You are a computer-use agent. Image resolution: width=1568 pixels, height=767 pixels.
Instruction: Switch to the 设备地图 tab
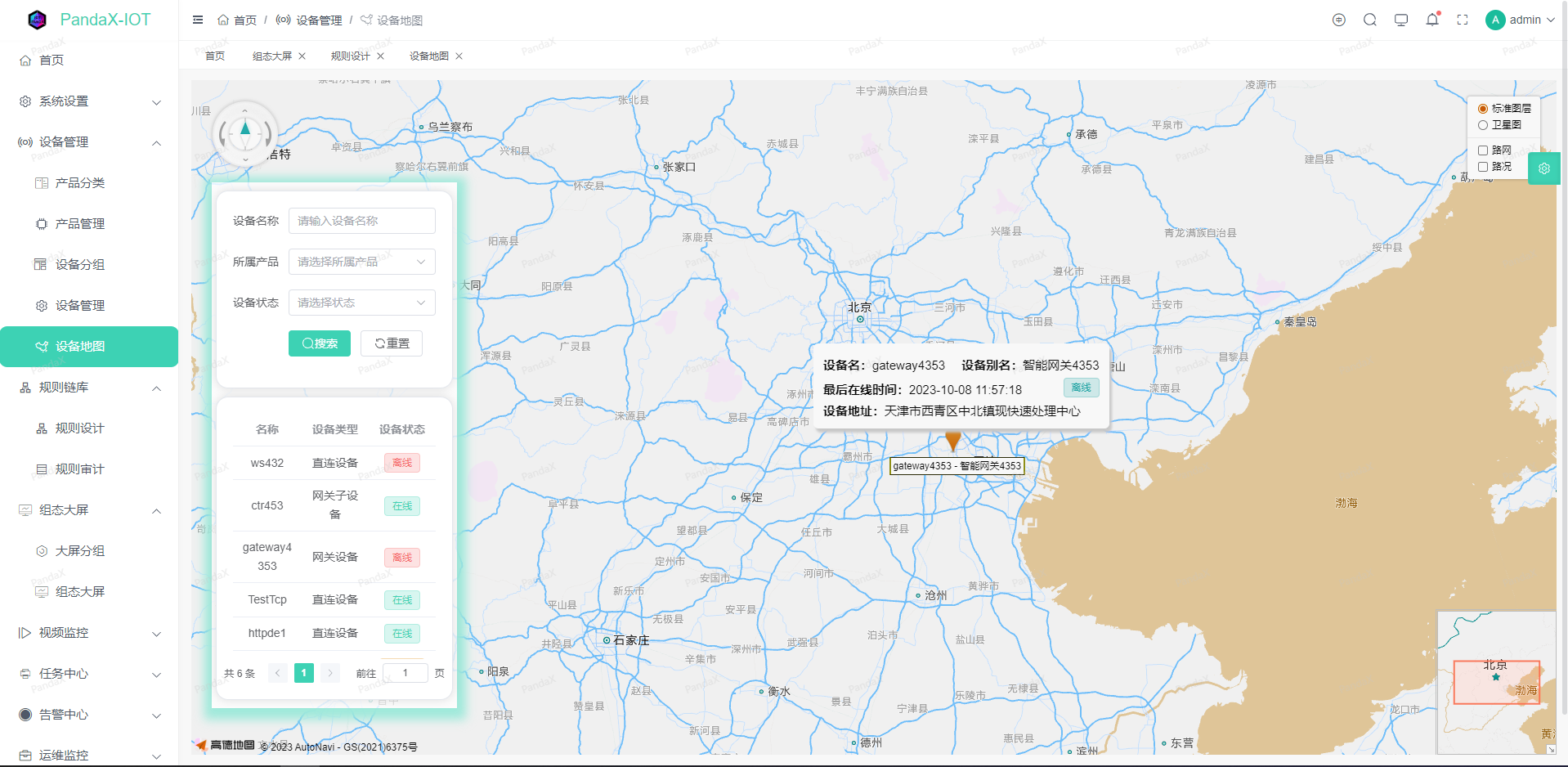click(x=429, y=56)
